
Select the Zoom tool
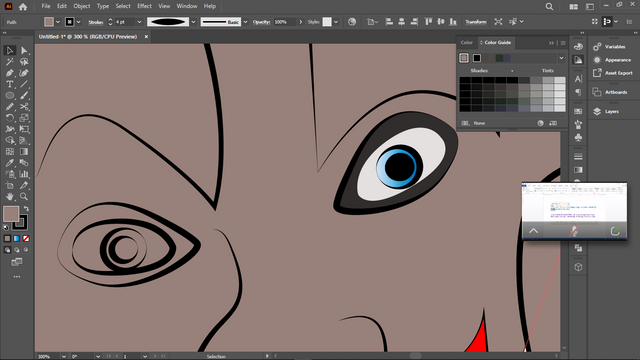pos(24,196)
